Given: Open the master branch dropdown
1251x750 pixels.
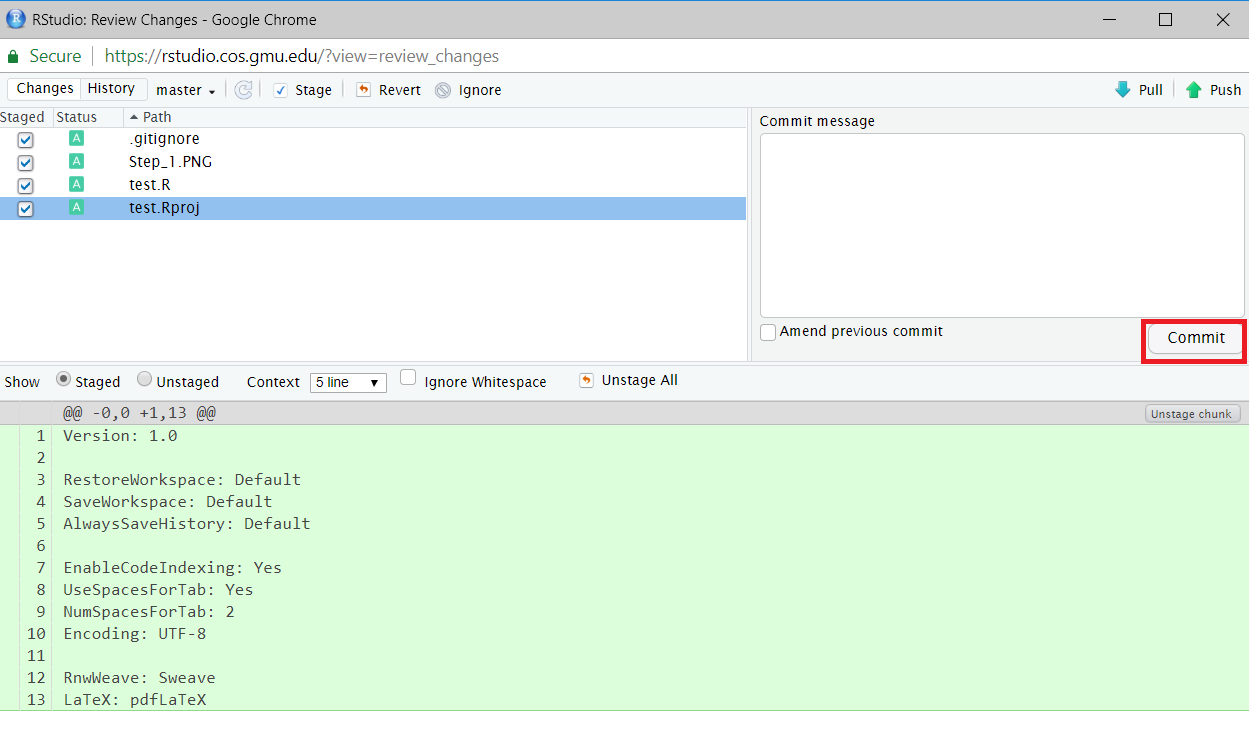Looking at the screenshot, I should click(x=186, y=90).
